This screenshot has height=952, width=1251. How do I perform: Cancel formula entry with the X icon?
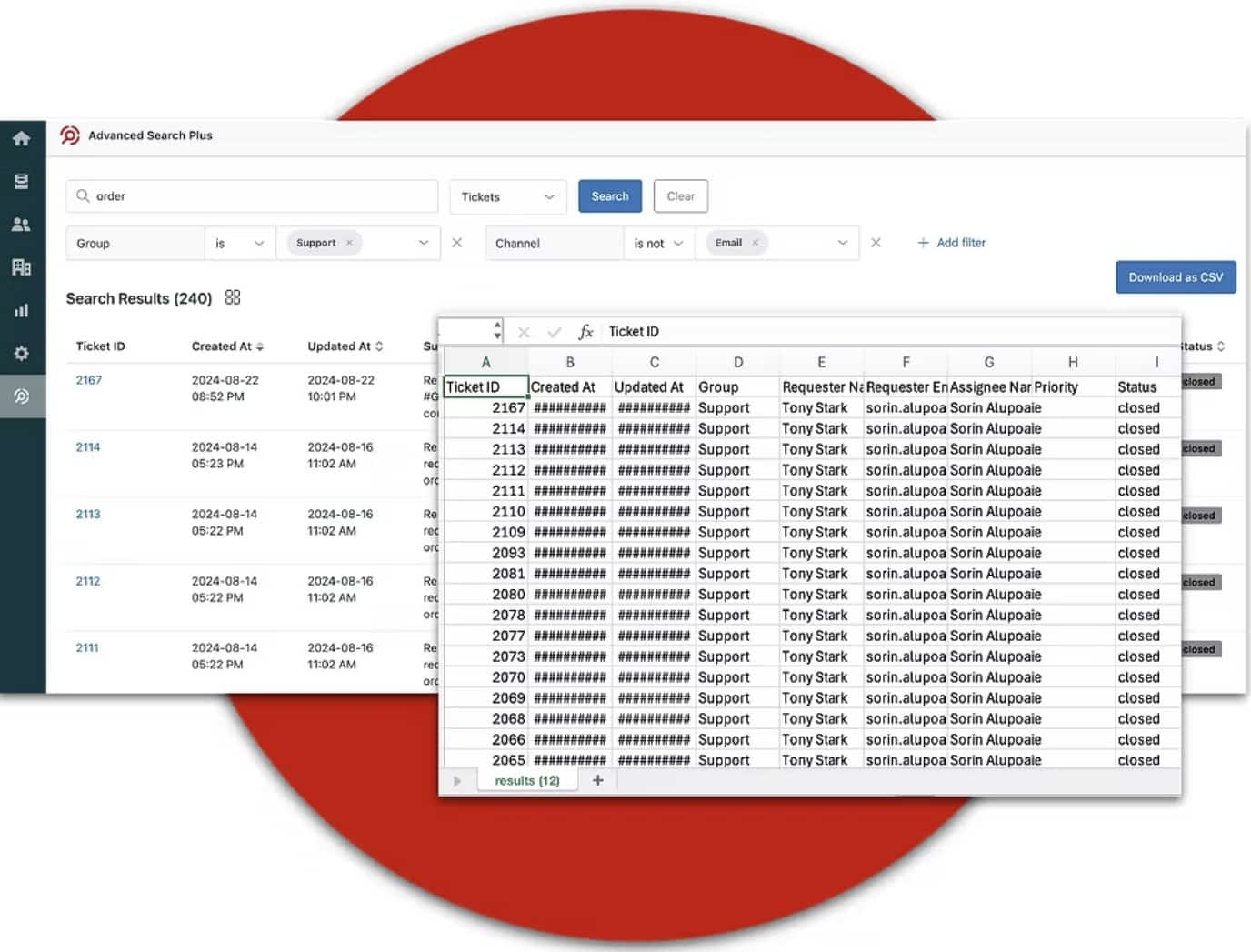tap(524, 333)
